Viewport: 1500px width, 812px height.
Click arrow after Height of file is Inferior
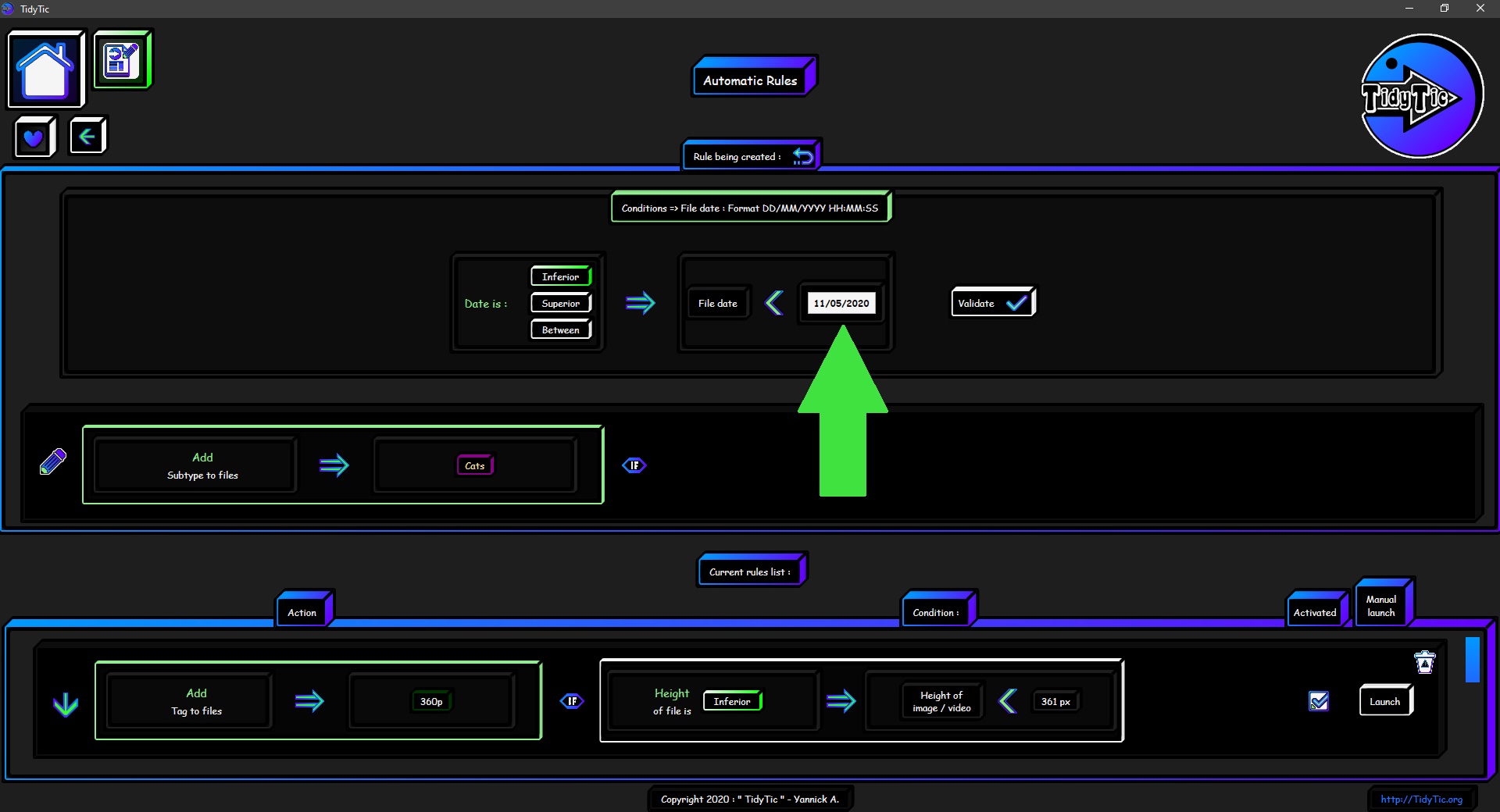tap(841, 701)
